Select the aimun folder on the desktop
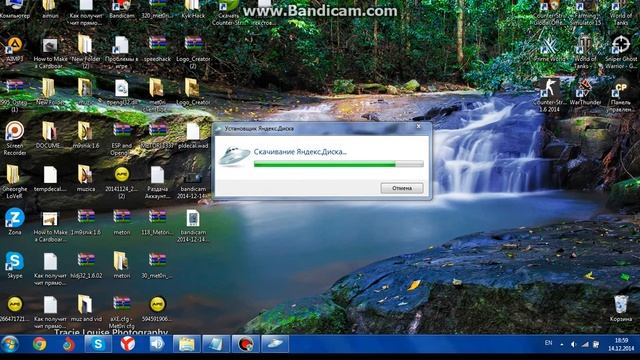This screenshot has height=360, width=640. pos(50,10)
